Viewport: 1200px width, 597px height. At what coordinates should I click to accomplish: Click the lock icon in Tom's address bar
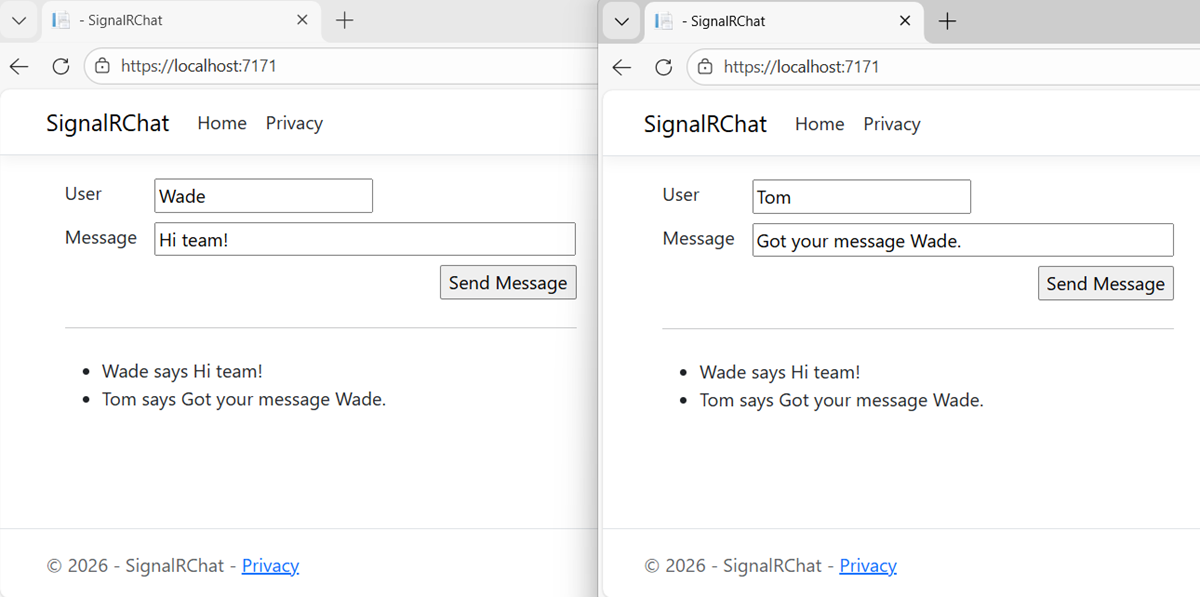pos(705,67)
